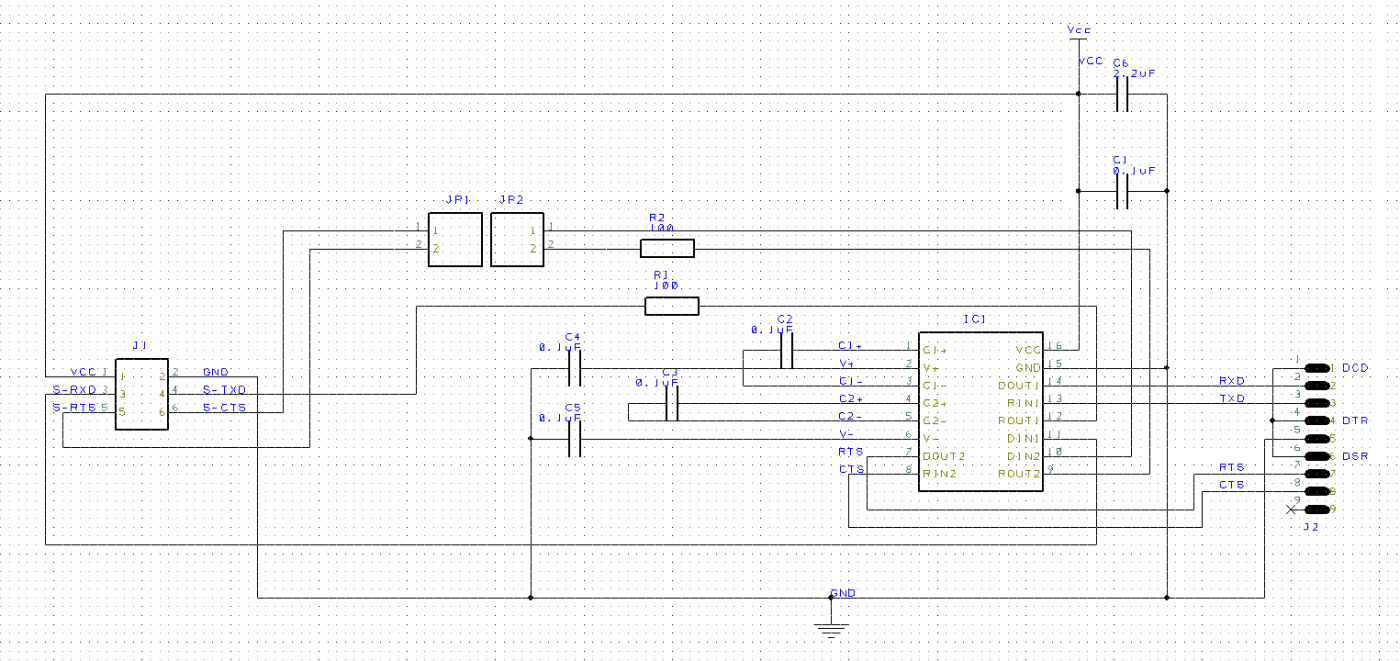The height and width of the screenshot is (661, 1400).
Task: Select capacitor C4 symbol
Action: (x=575, y=369)
